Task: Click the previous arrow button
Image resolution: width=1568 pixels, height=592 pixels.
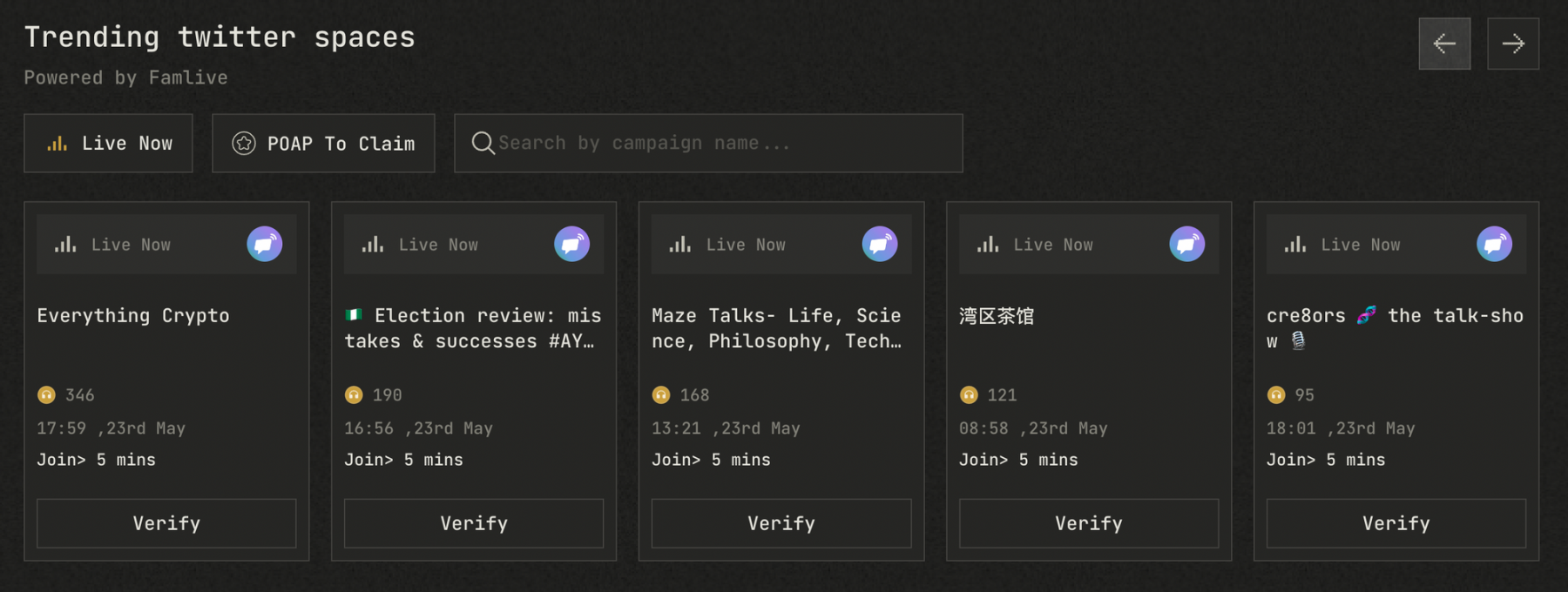Action: 1444,44
